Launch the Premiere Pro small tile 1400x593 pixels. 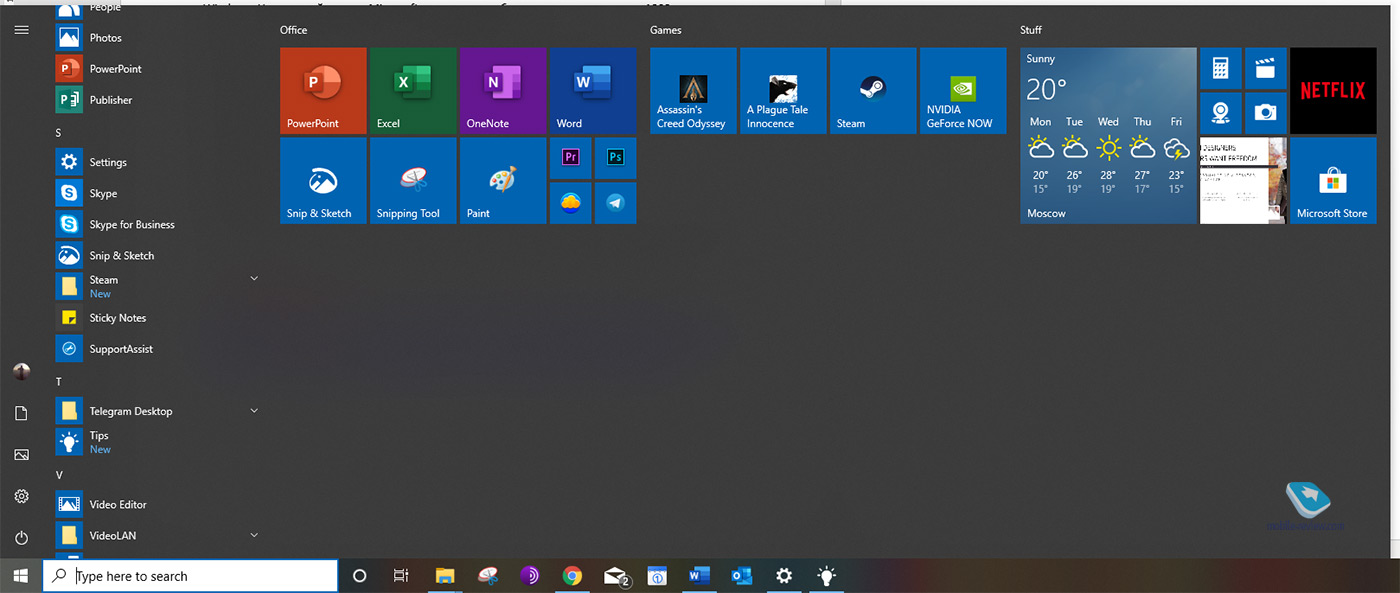coord(571,158)
